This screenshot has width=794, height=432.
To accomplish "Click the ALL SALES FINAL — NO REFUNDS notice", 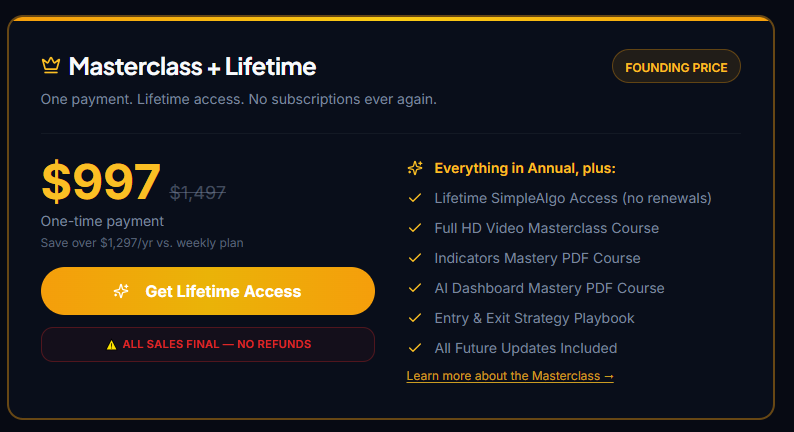I will click(x=208, y=344).
